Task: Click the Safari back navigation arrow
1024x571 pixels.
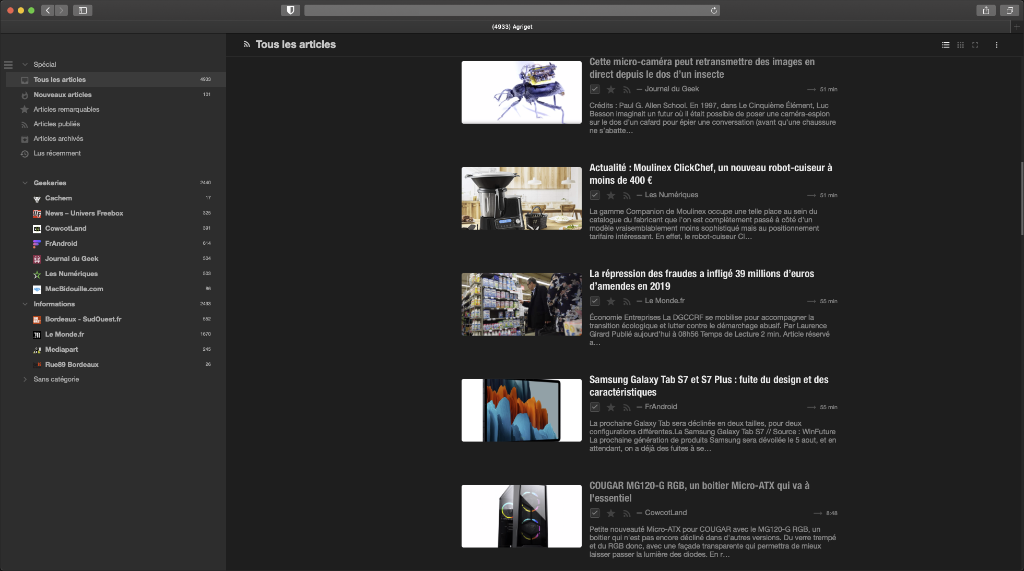Action: coord(48,10)
